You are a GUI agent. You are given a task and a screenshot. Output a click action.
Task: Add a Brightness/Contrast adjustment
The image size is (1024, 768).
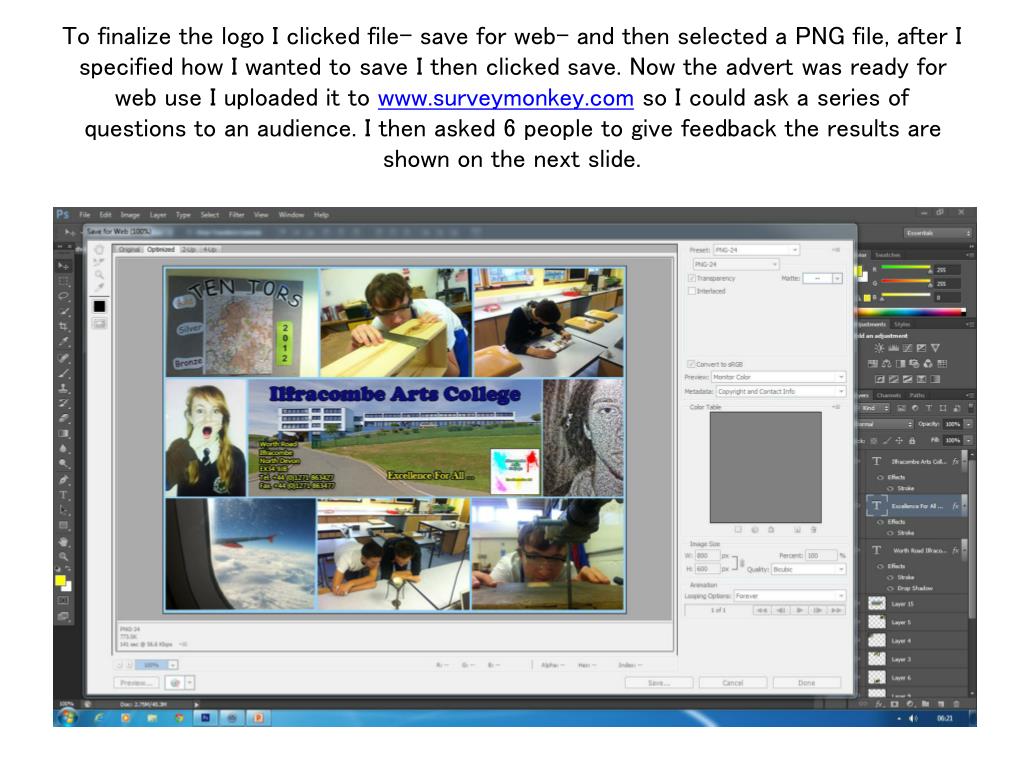879,348
